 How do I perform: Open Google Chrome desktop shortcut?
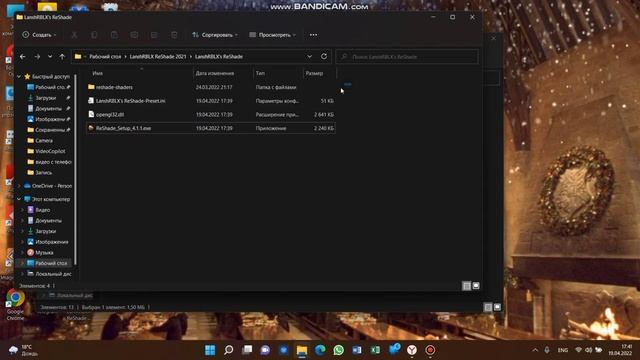point(15,304)
